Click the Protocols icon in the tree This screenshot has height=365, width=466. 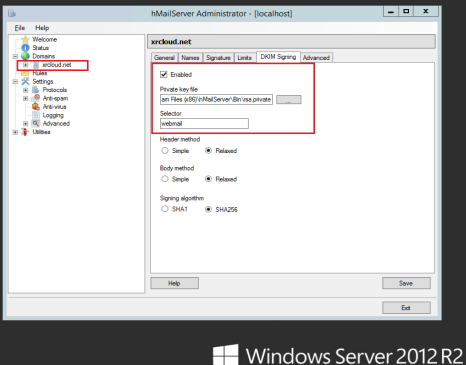pyautogui.click(x=36, y=90)
